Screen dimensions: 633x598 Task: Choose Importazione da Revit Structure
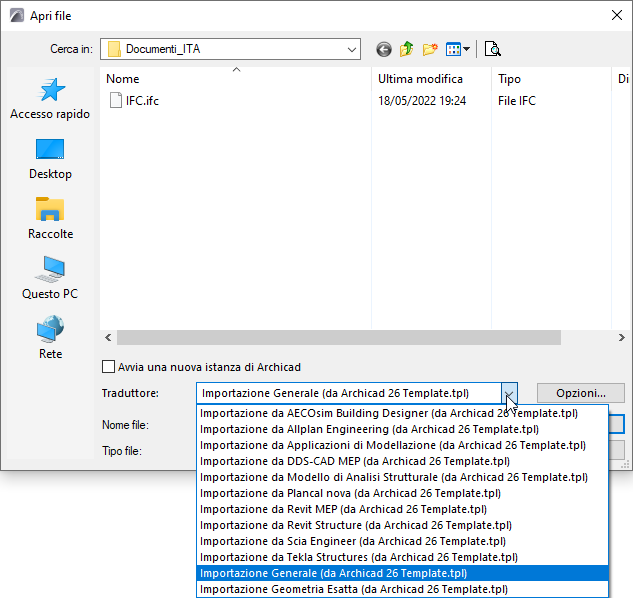click(x=402, y=525)
